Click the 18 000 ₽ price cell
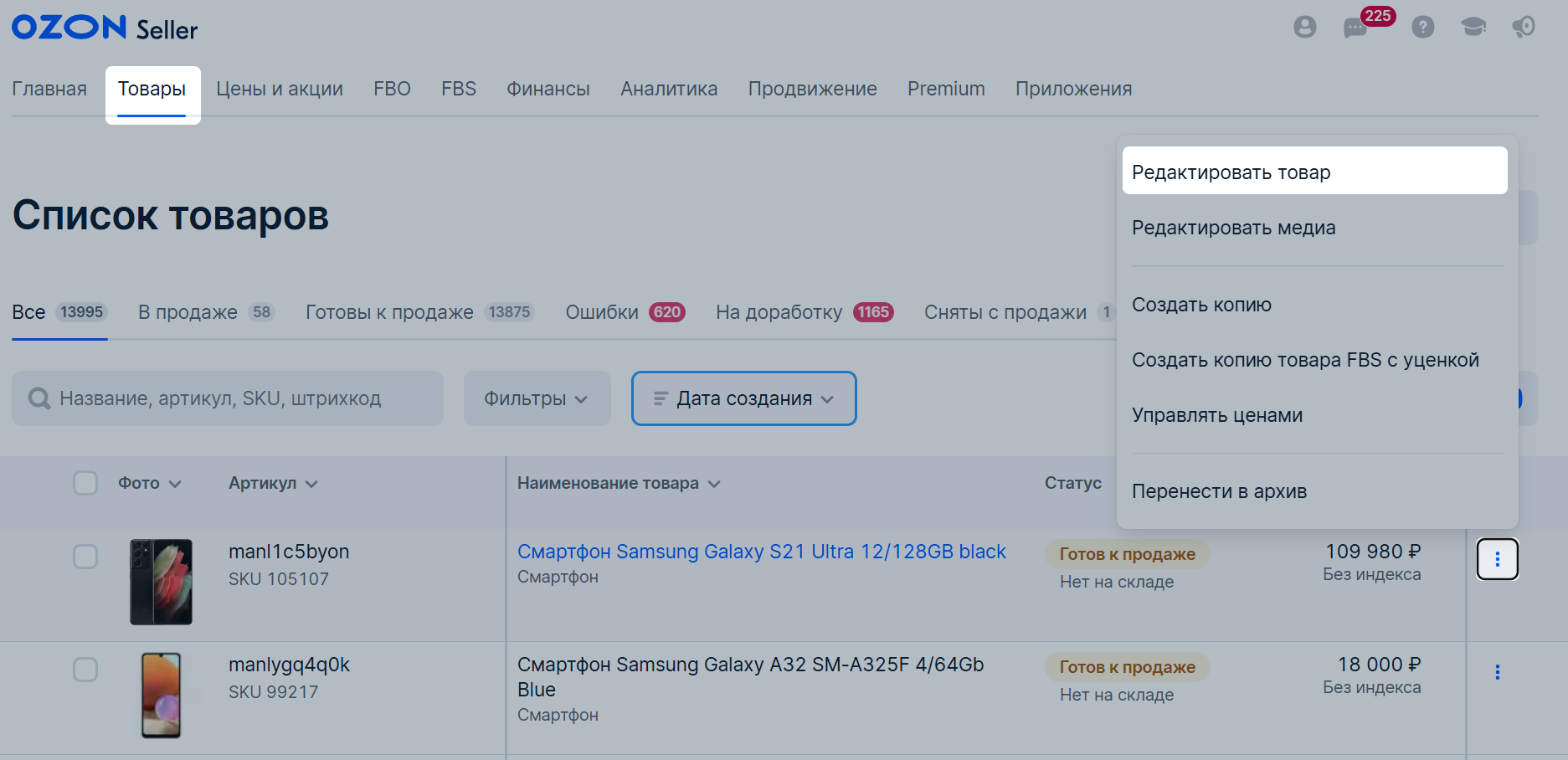The image size is (1568, 760). coord(1379,665)
